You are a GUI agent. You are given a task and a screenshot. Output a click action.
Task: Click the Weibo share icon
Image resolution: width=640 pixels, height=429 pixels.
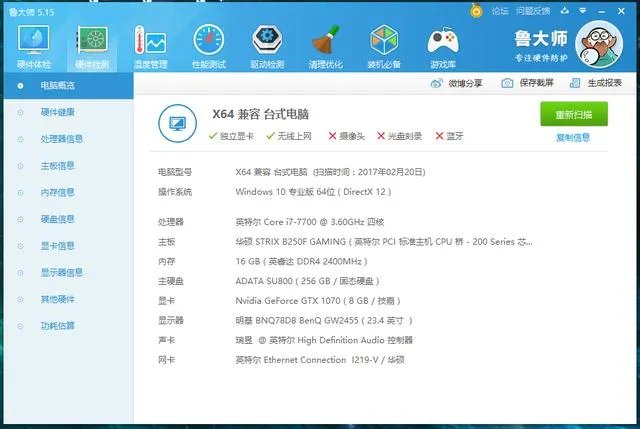click(436, 84)
